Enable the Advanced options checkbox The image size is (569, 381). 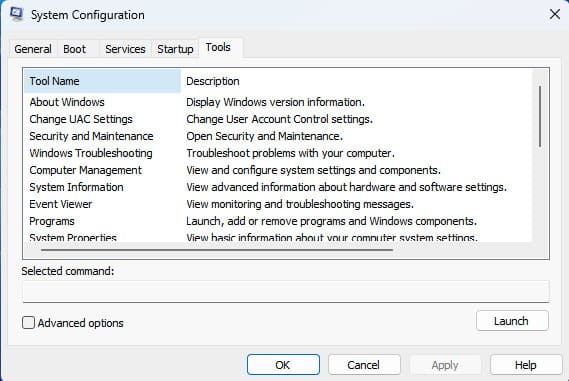point(28,323)
